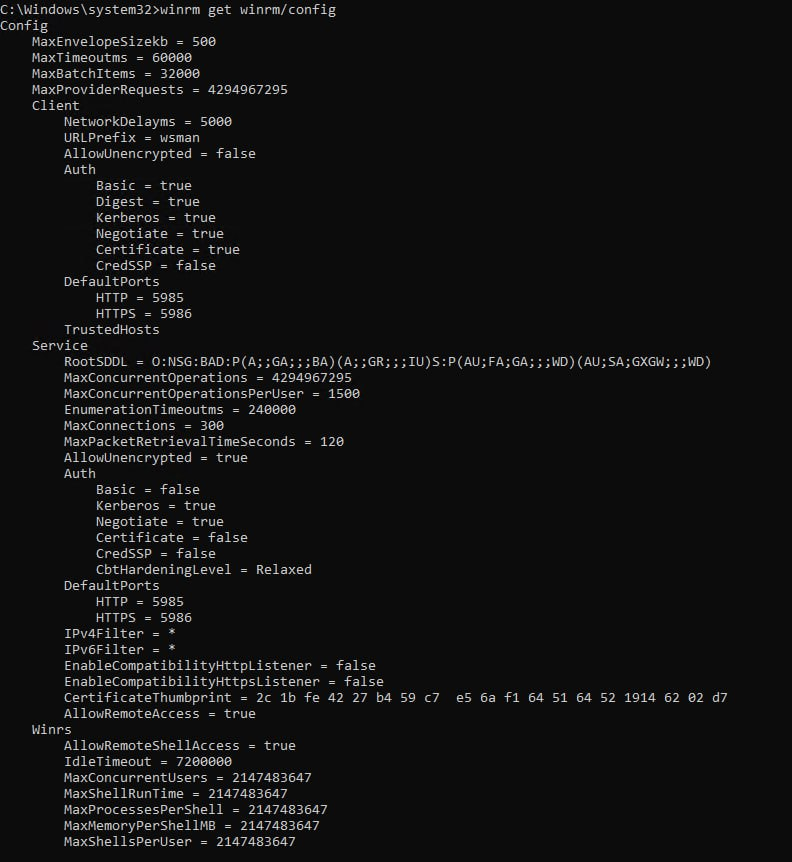Click the TrustedHosts line

112,329
